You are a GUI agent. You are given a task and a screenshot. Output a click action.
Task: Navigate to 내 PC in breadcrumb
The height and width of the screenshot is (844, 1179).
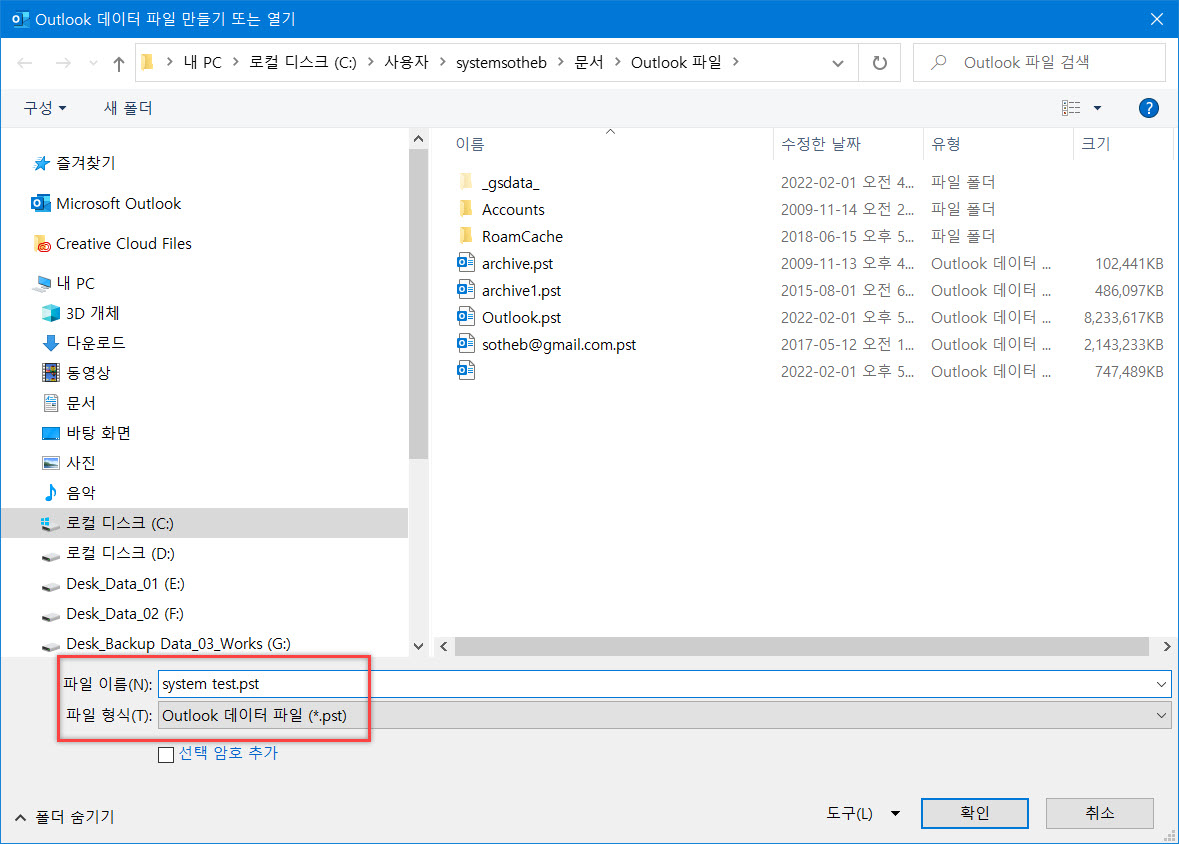pos(203,62)
